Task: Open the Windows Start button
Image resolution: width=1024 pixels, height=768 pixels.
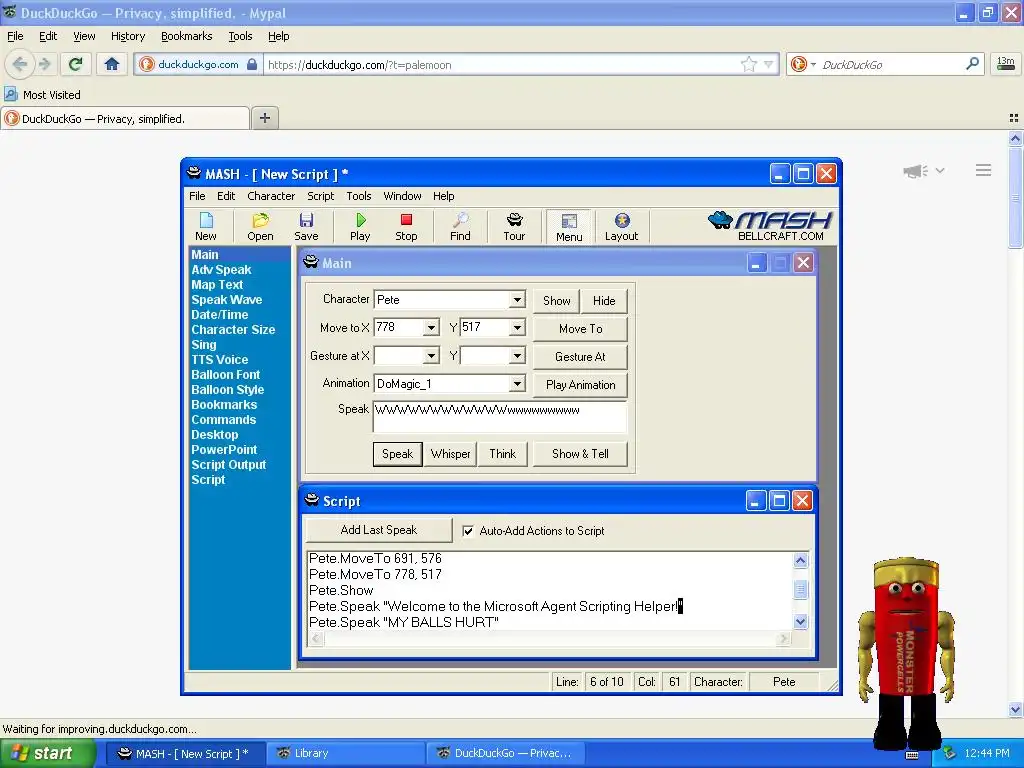Action: pos(48,753)
